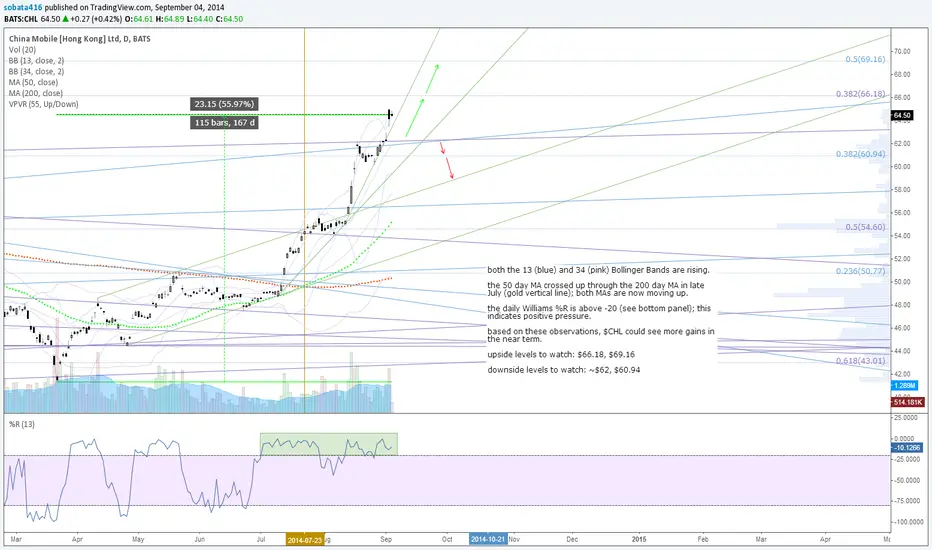
Task: Click the -100.0000 label on the %R scale
Action: pyautogui.click(x=908, y=522)
